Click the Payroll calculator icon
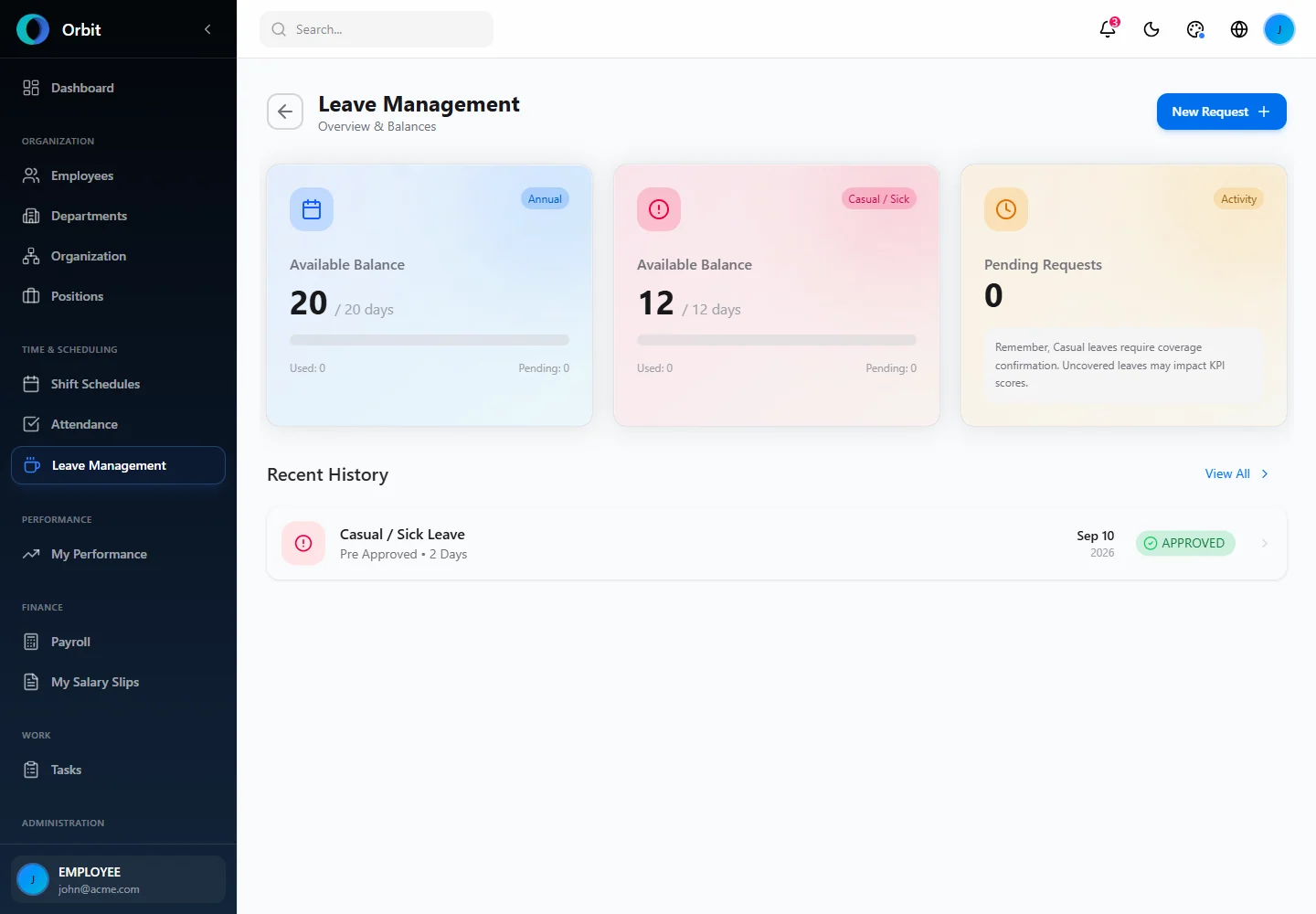 point(31,642)
